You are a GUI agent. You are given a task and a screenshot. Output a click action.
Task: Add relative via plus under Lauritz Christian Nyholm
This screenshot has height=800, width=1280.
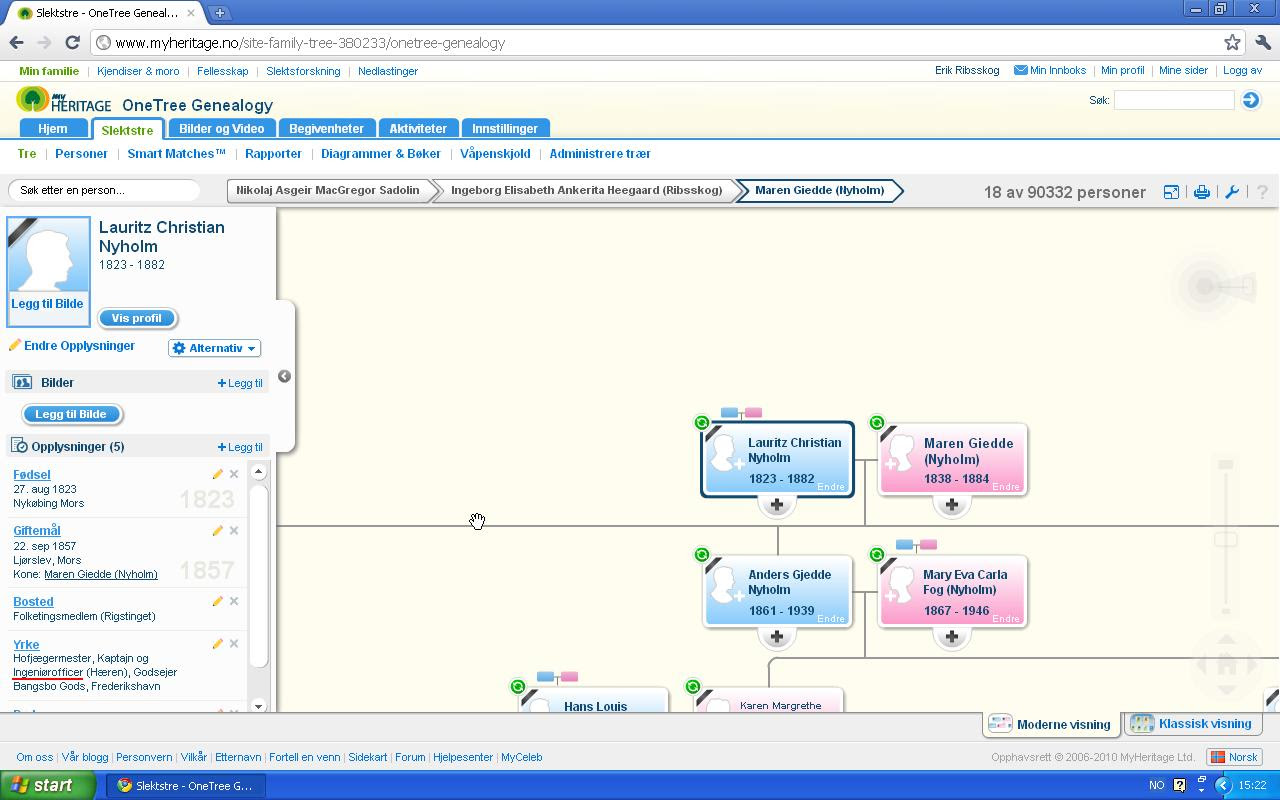tap(777, 505)
